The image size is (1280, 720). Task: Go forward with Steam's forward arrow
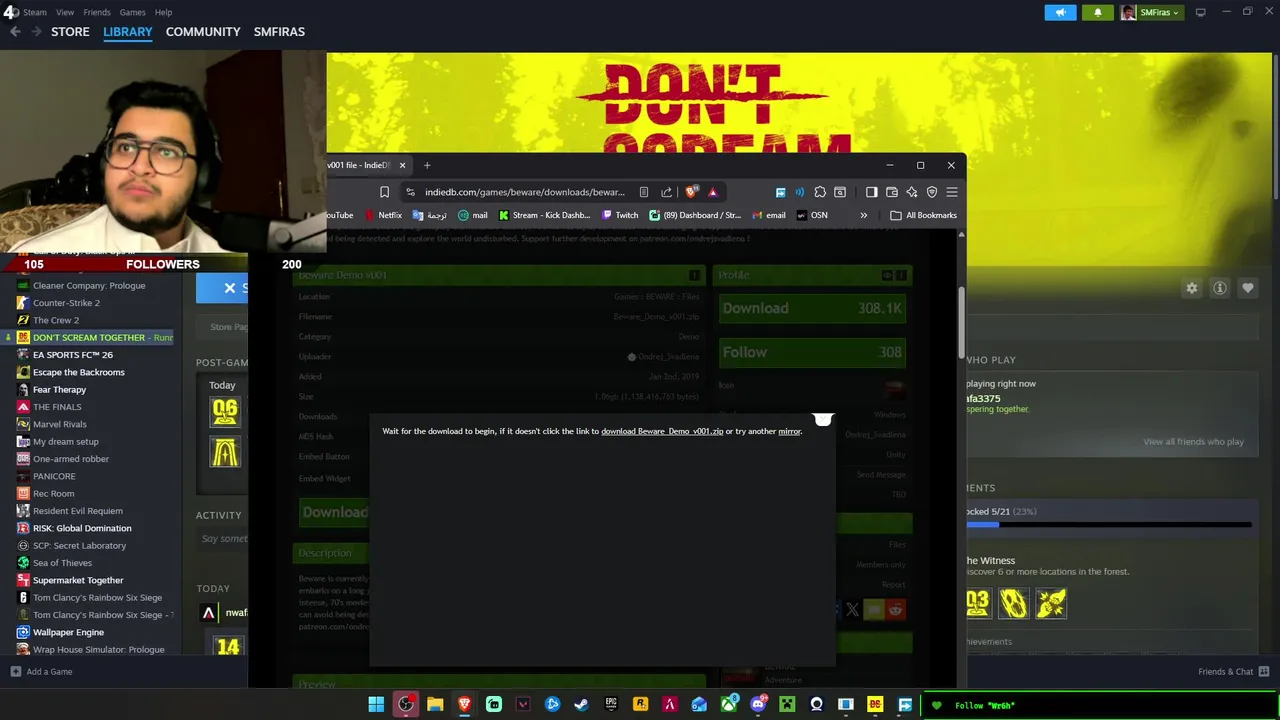pos(36,32)
